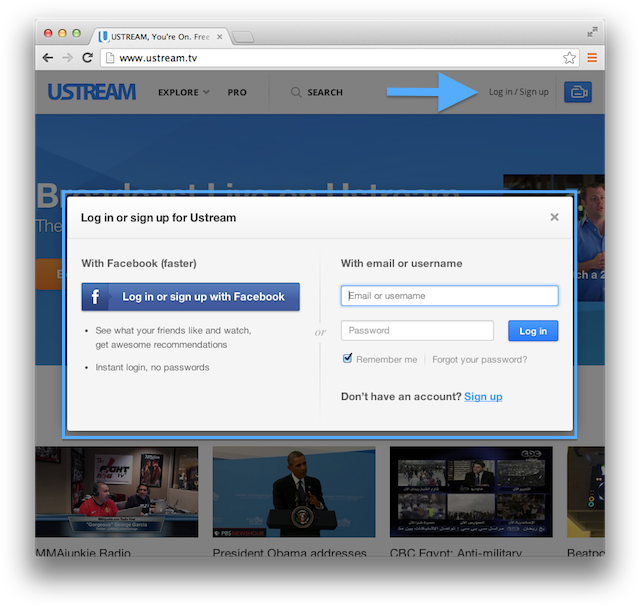This screenshot has width=639, height=606.
Task: Click the blue broadcast camera icon button
Action: click(x=577, y=92)
